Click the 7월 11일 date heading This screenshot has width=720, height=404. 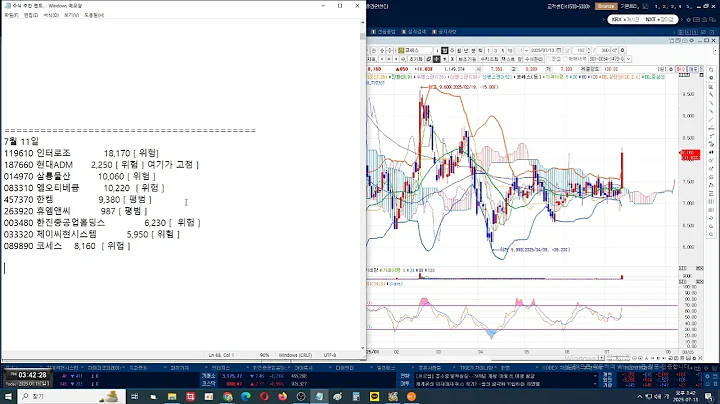click(x=21, y=141)
